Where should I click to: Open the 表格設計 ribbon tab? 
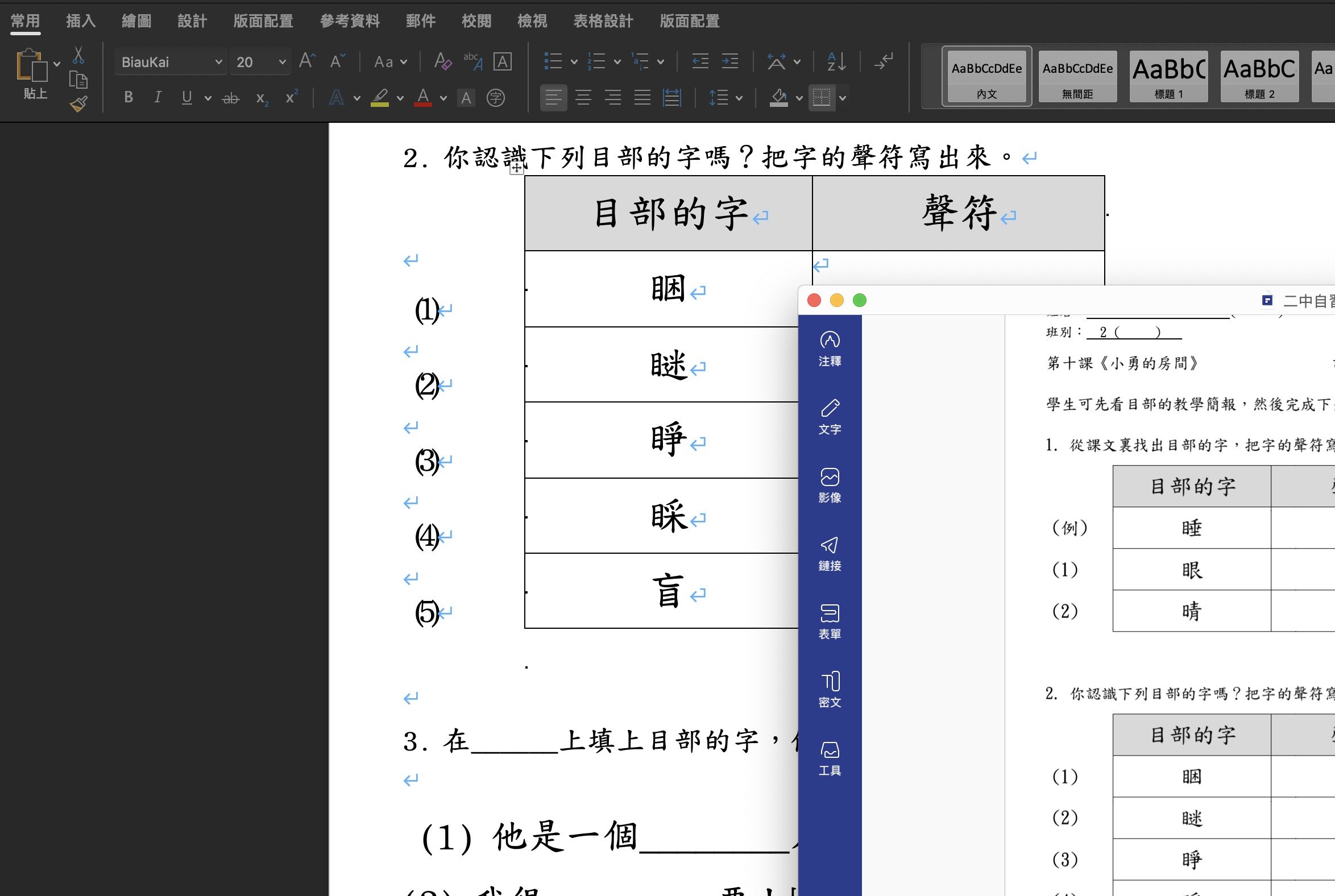point(603,21)
